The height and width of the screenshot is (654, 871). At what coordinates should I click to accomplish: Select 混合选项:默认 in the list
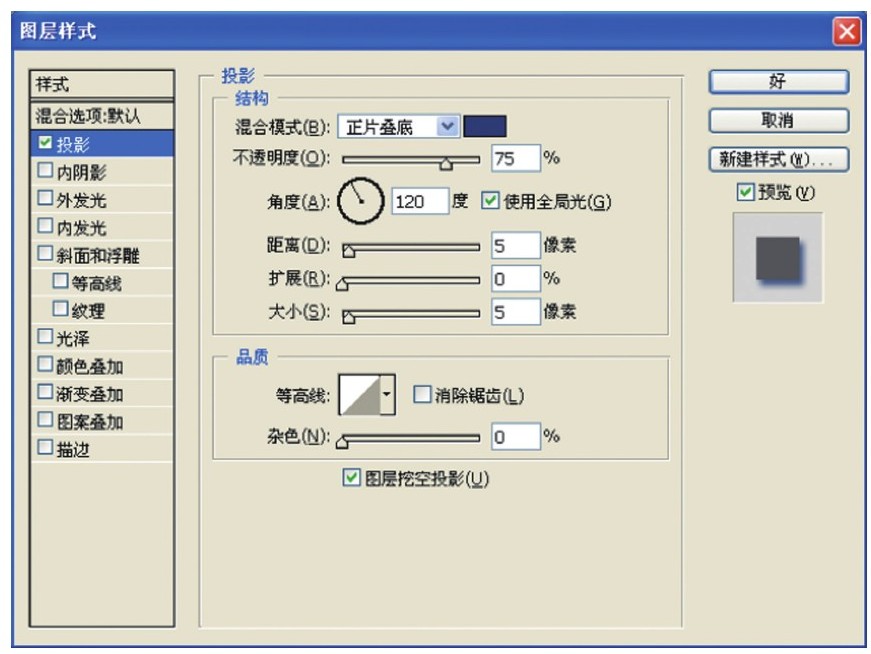point(102,116)
